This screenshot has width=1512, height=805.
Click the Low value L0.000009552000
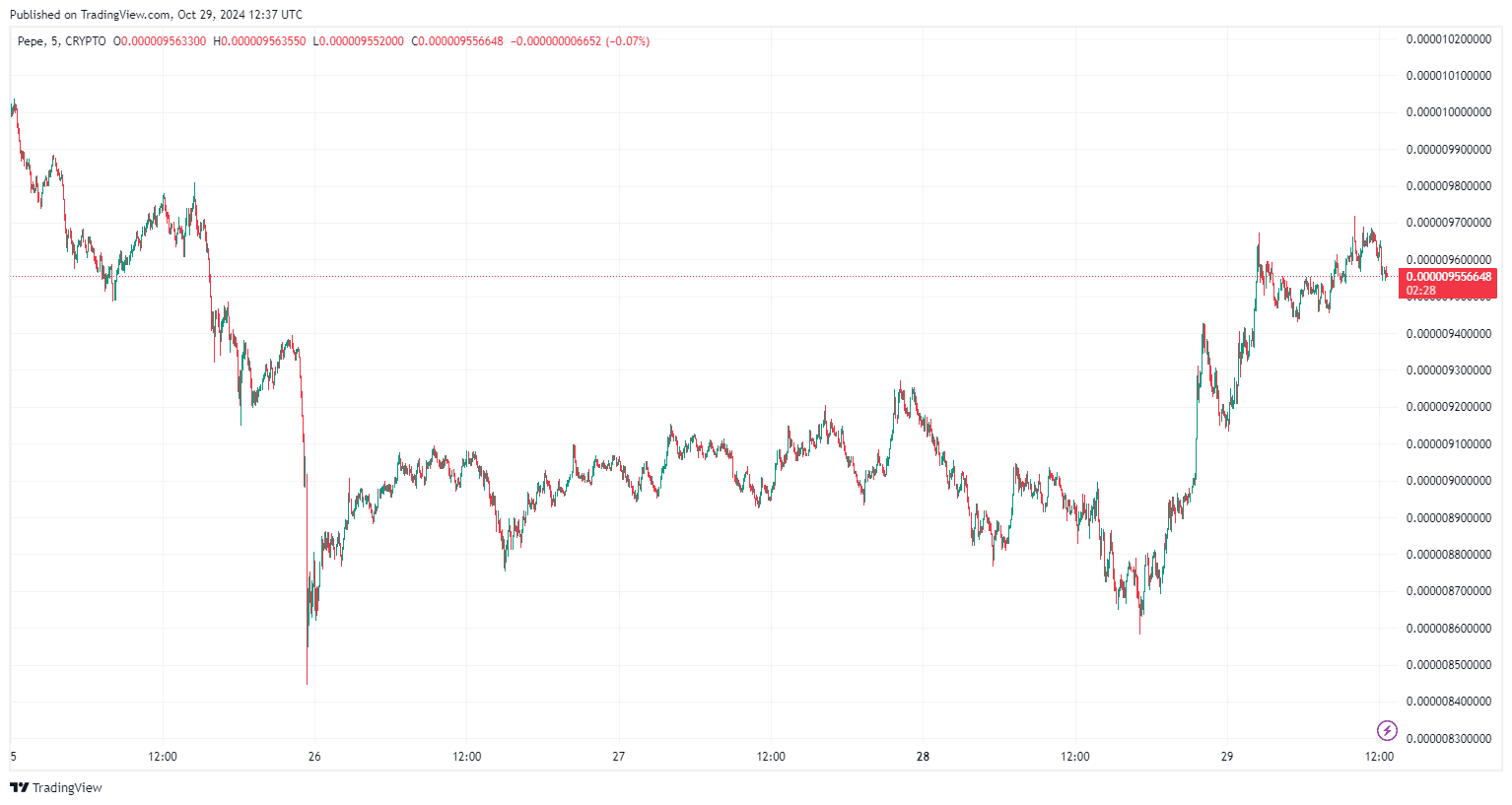tap(358, 41)
